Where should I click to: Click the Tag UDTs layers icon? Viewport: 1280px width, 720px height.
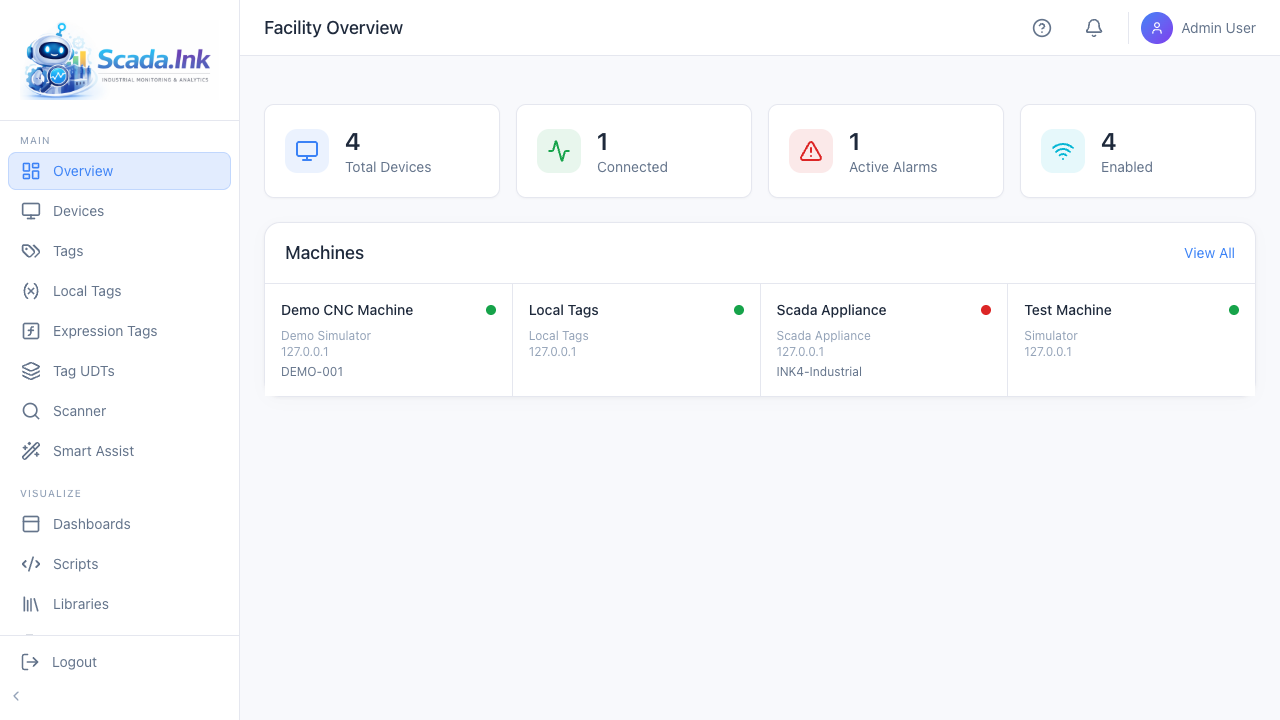coord(31,371)
